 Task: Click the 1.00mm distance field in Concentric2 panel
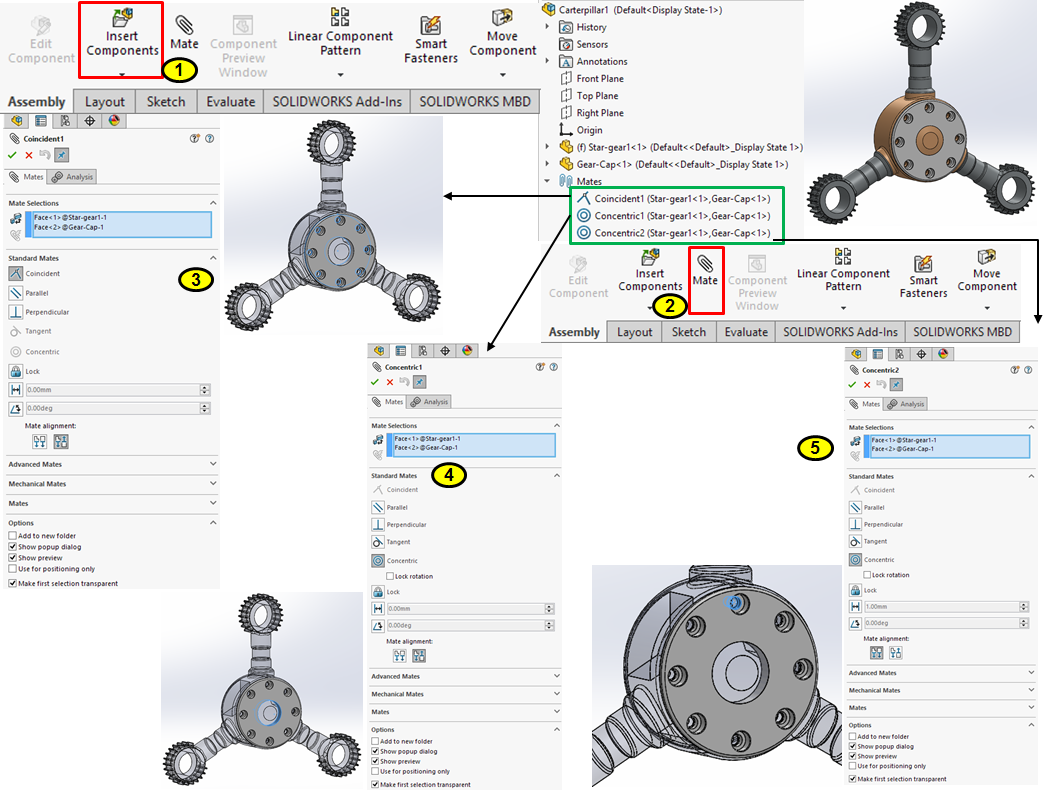(943, 606)
